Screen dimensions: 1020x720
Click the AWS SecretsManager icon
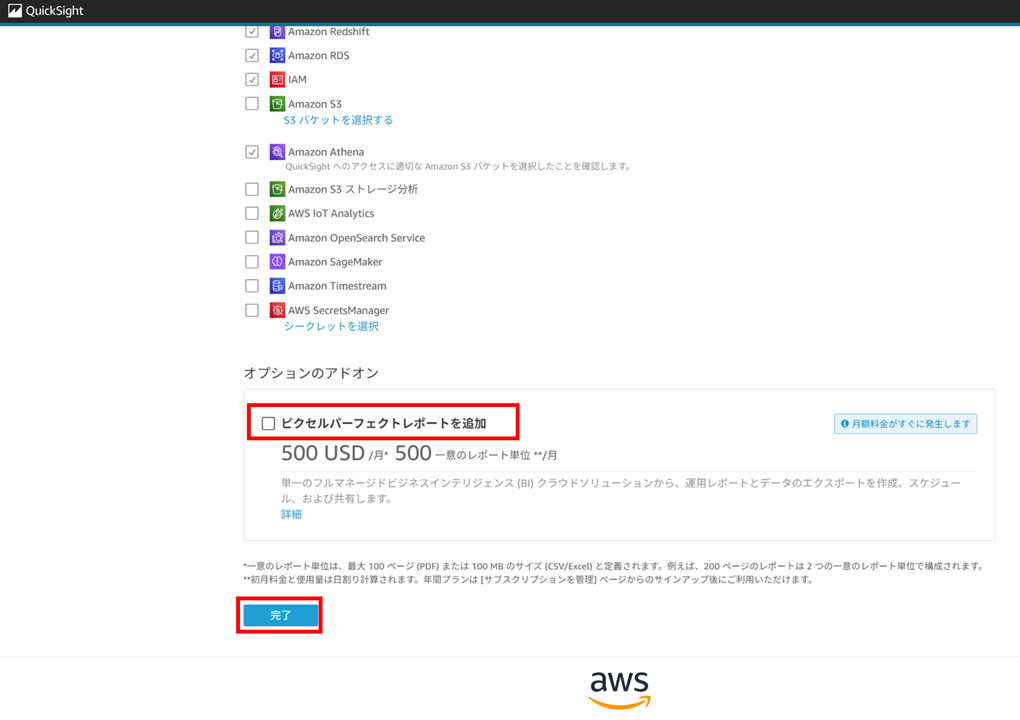(277, 310)
